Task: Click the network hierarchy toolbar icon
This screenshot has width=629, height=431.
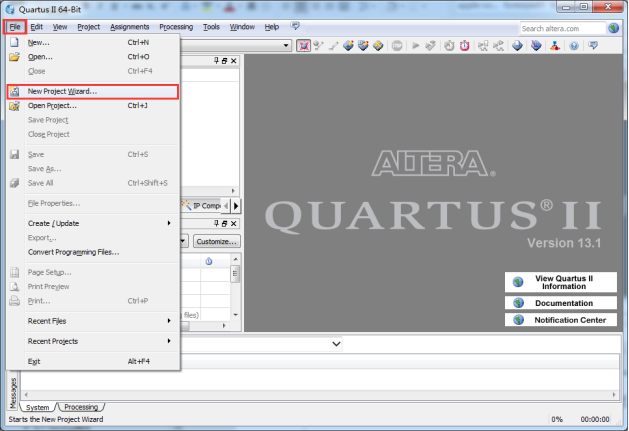Action: pos(555,46)
